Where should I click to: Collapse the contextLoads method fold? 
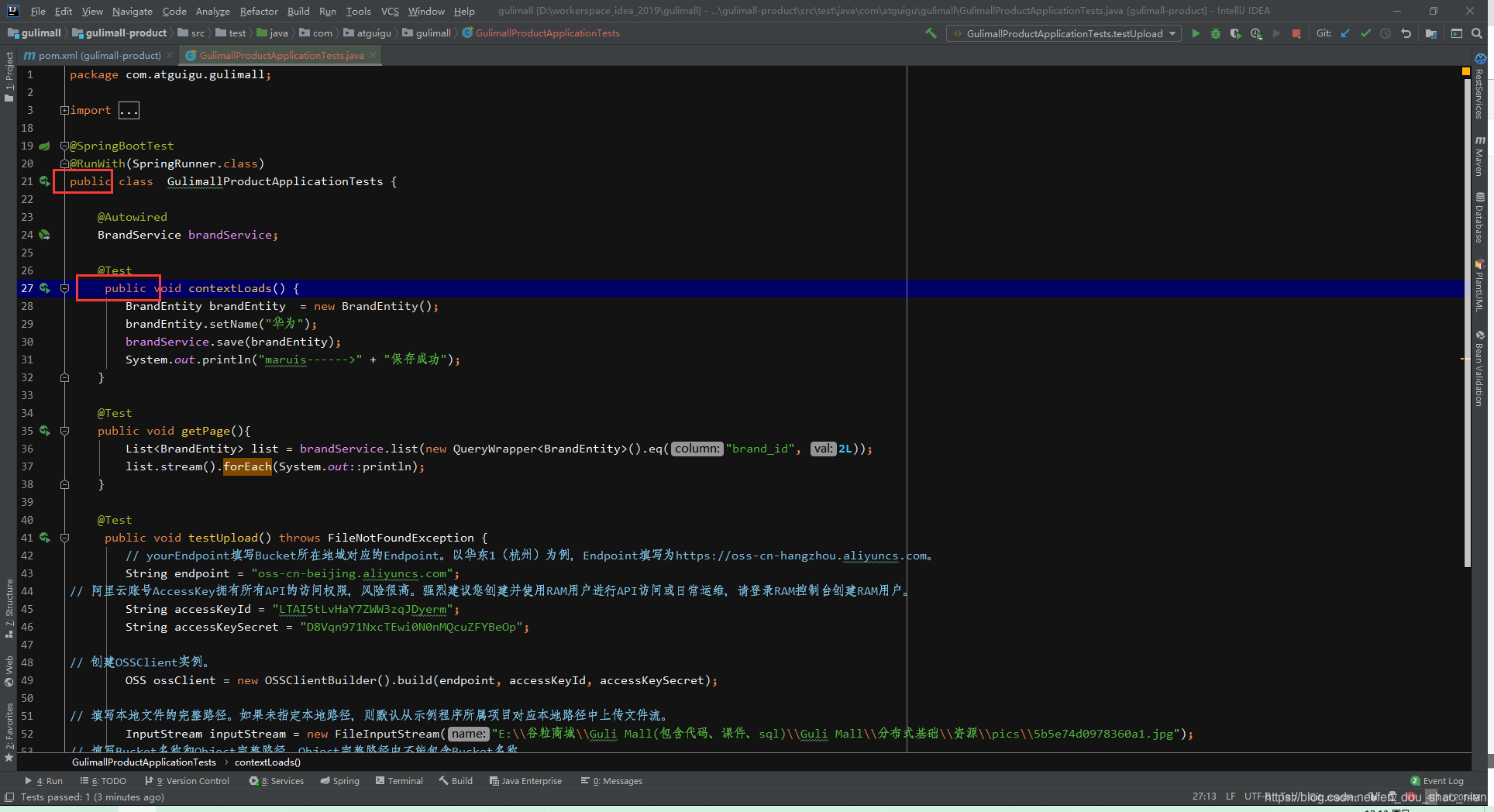(x=64, y=288)
